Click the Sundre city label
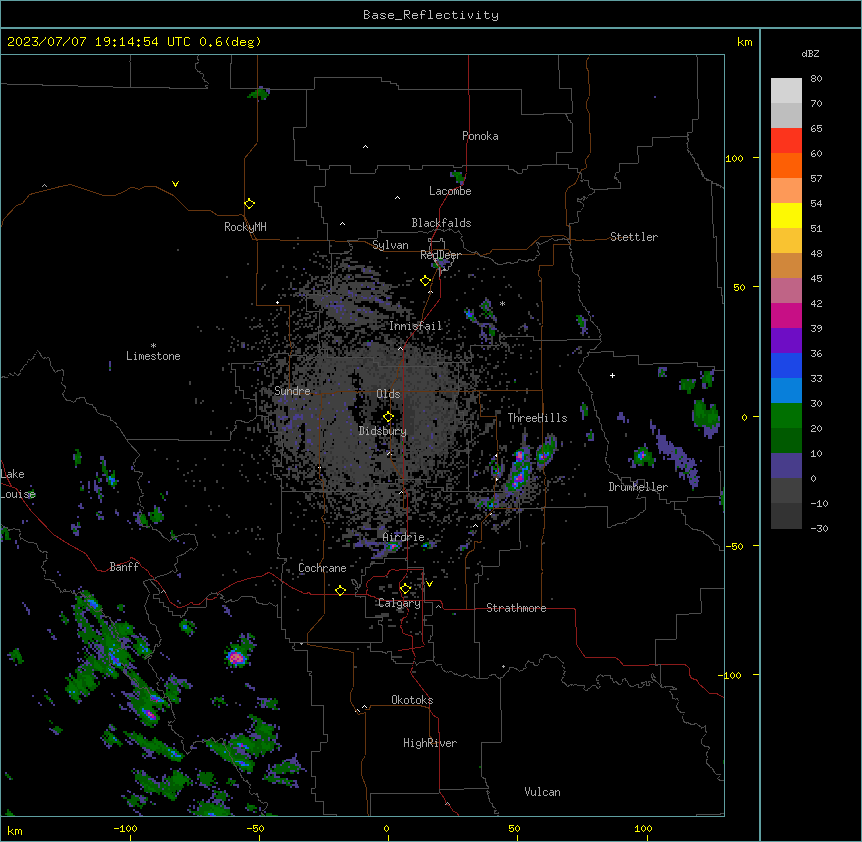This screenshot has width=862, height=842. coord(292,391)
